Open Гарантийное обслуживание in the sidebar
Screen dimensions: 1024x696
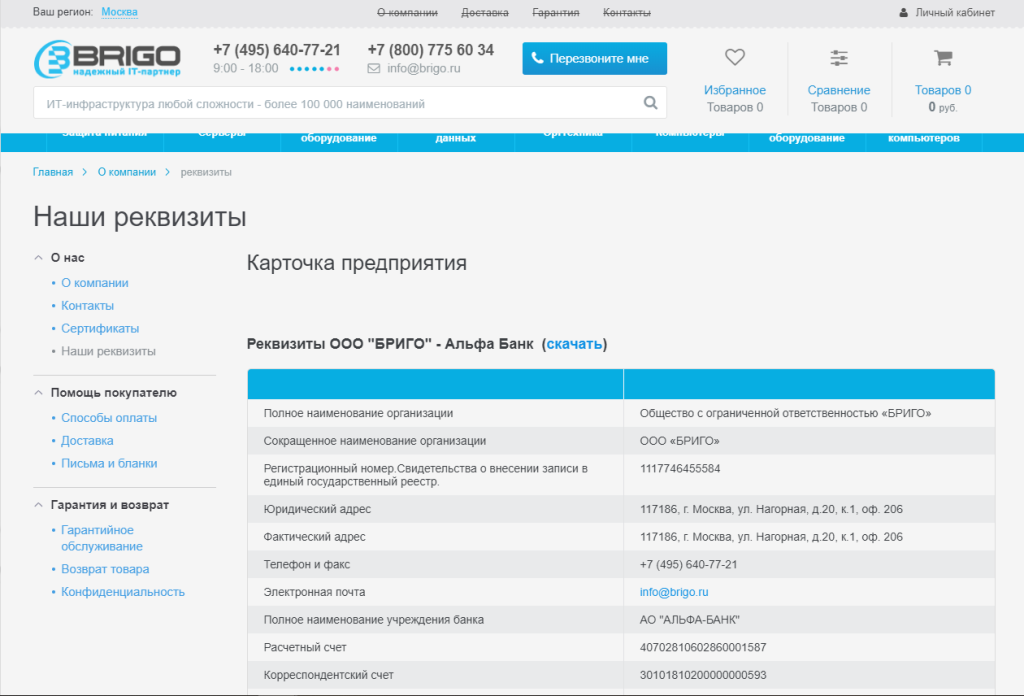102,538
